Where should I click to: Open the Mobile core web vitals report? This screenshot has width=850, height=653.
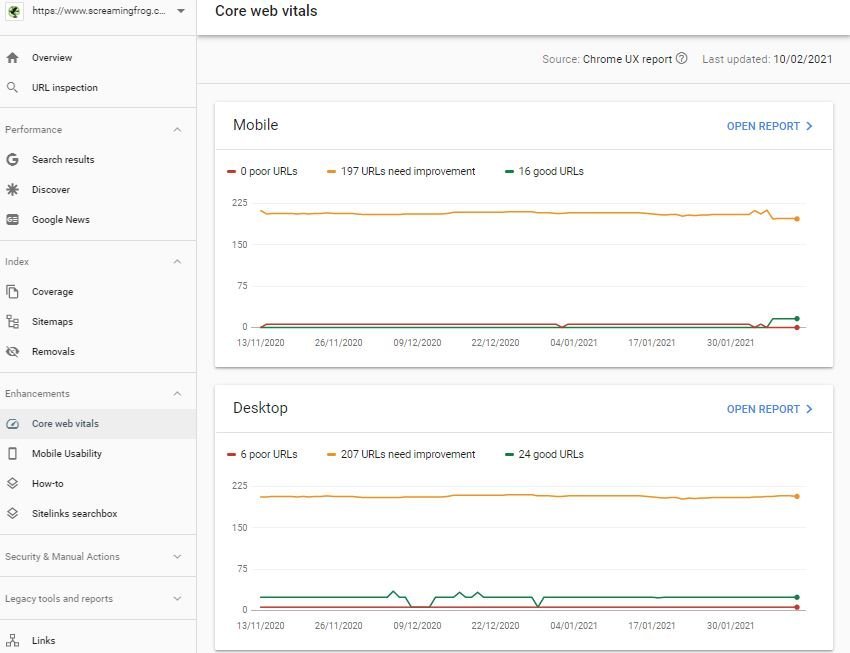click(769, 127)
